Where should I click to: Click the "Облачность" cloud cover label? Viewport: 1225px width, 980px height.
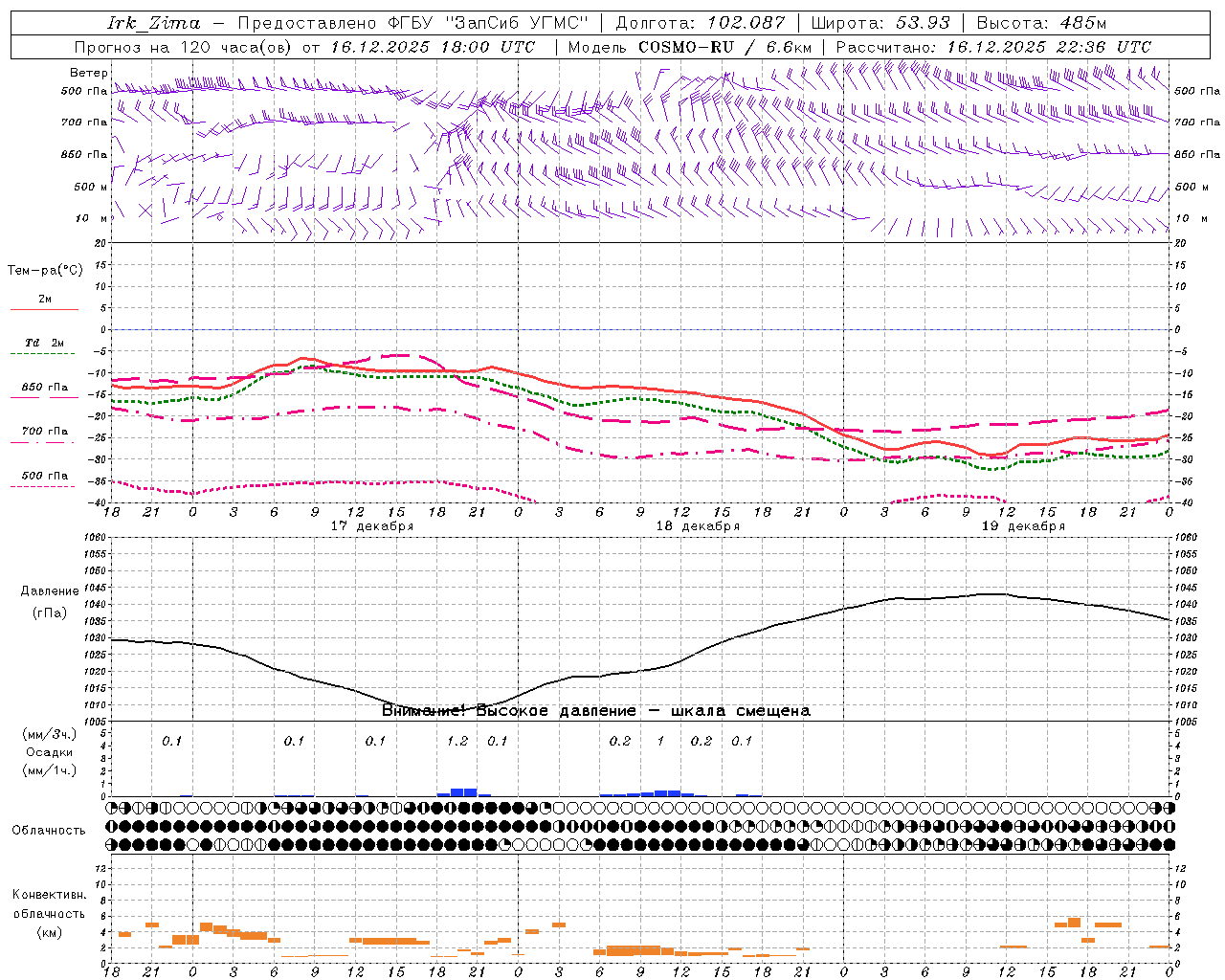point(49,830)
